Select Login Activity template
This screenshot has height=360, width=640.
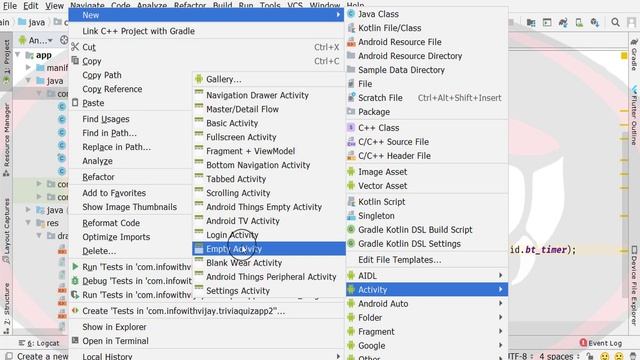pyautogui.click(x=269, y=235)
